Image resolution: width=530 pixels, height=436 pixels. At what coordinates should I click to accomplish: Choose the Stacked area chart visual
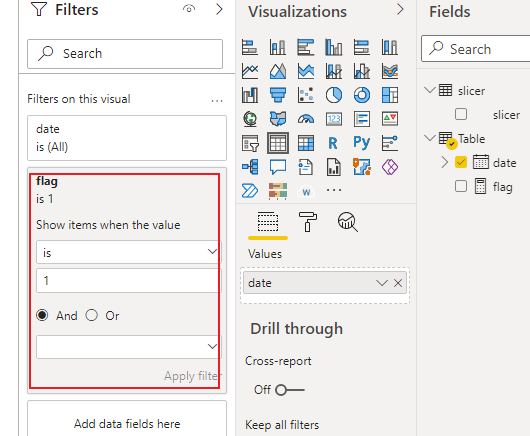pyautogui.click(x=306, y=71)
